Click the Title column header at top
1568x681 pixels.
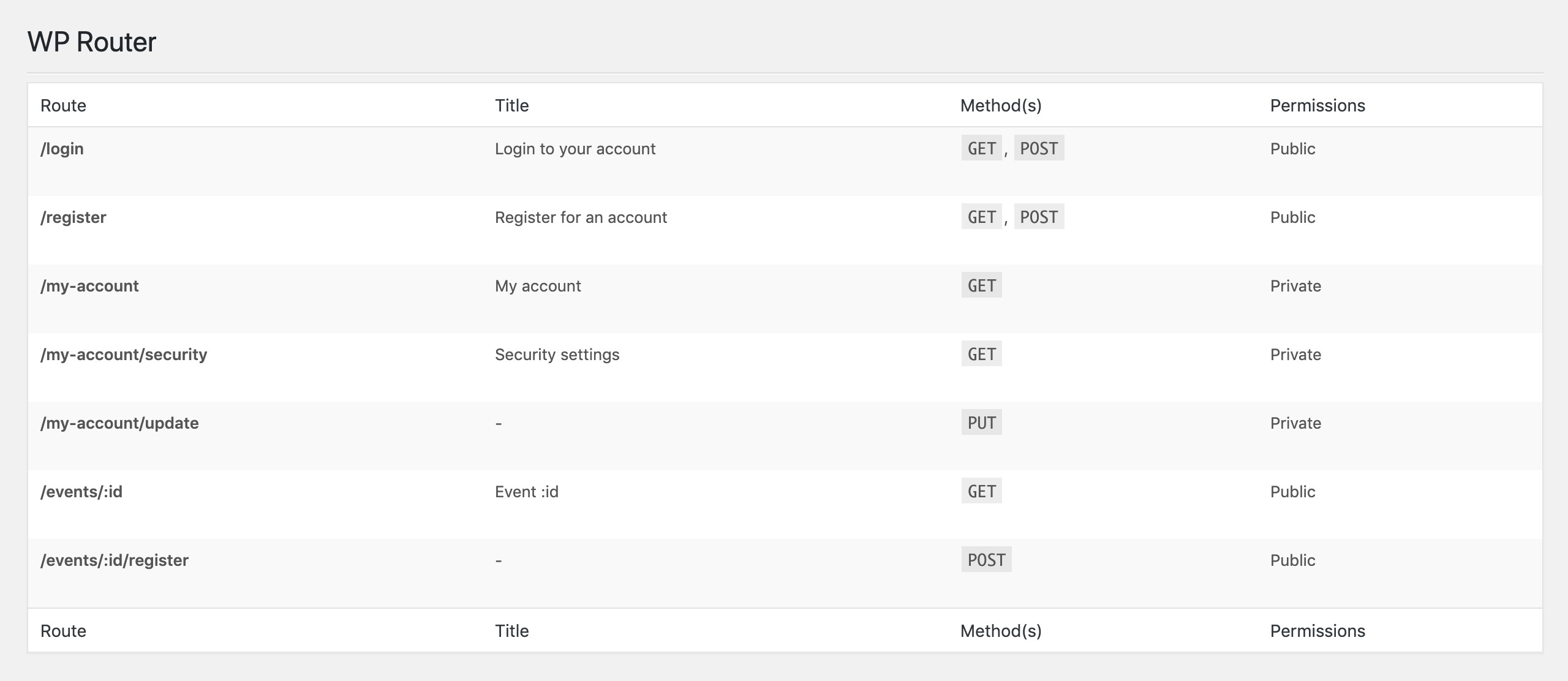[x=511, y=105]
